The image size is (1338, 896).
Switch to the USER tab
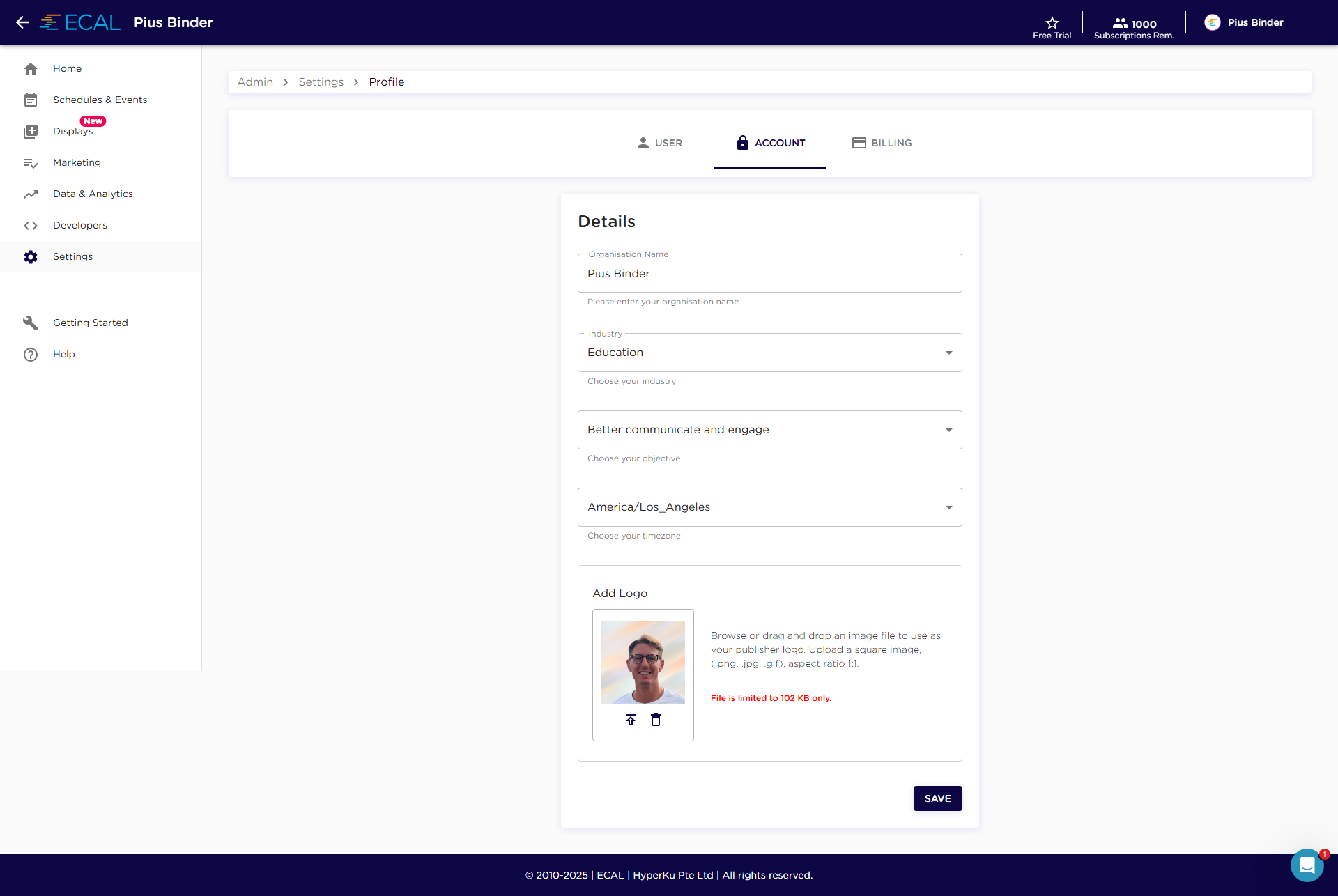pyautogui.click(x=659, y=143)
